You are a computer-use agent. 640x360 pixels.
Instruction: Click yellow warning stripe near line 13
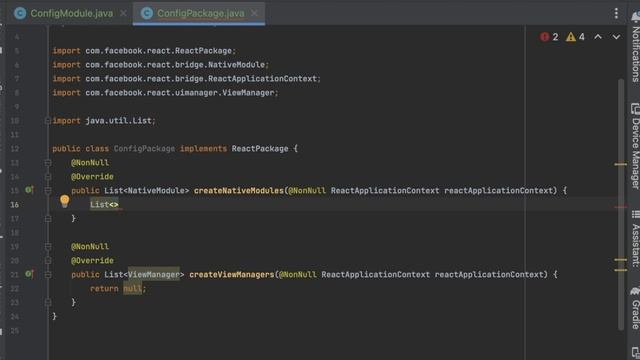[x=620, y=164]
